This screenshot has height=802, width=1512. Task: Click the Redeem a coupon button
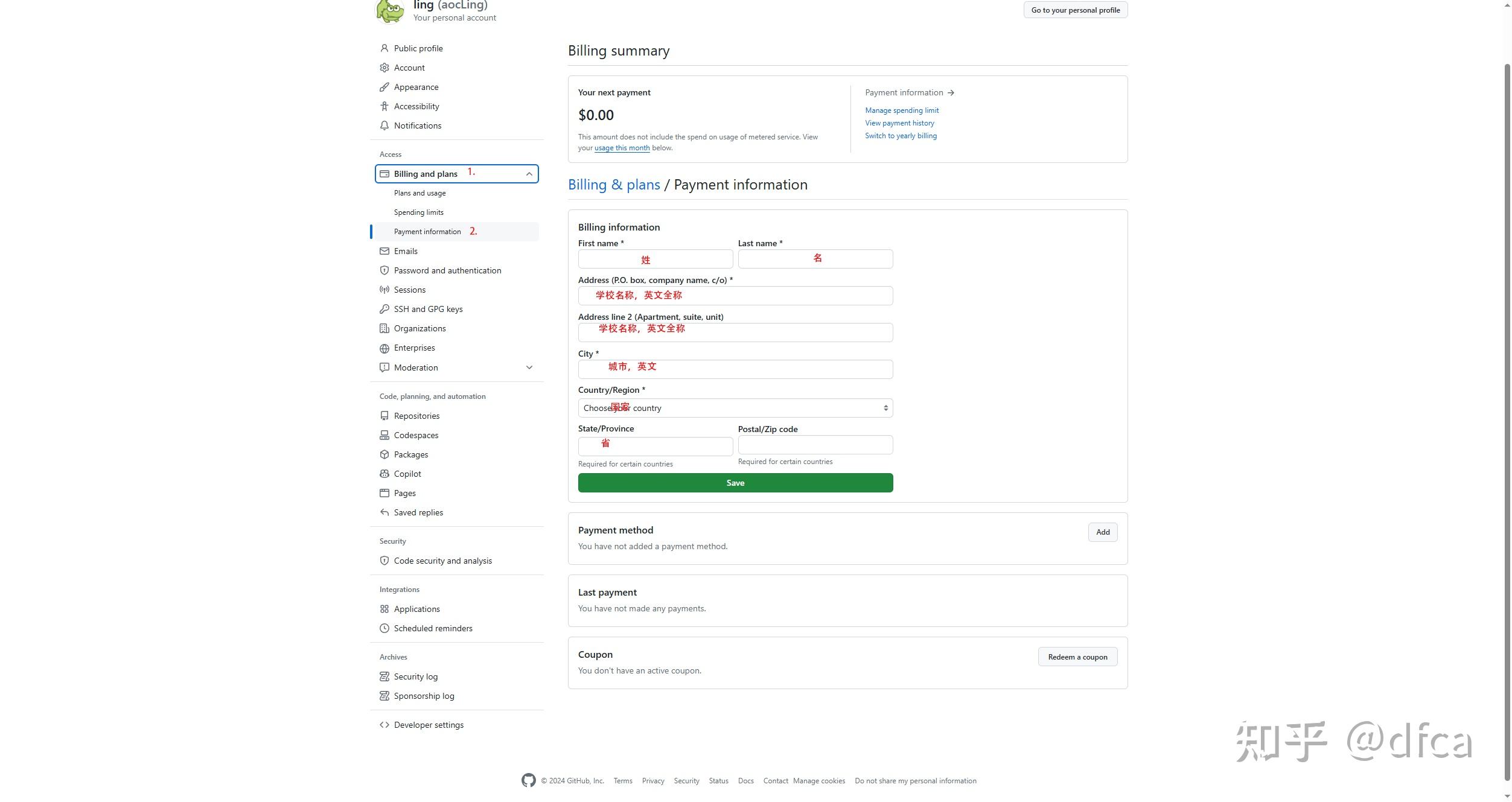point(1077,657)
